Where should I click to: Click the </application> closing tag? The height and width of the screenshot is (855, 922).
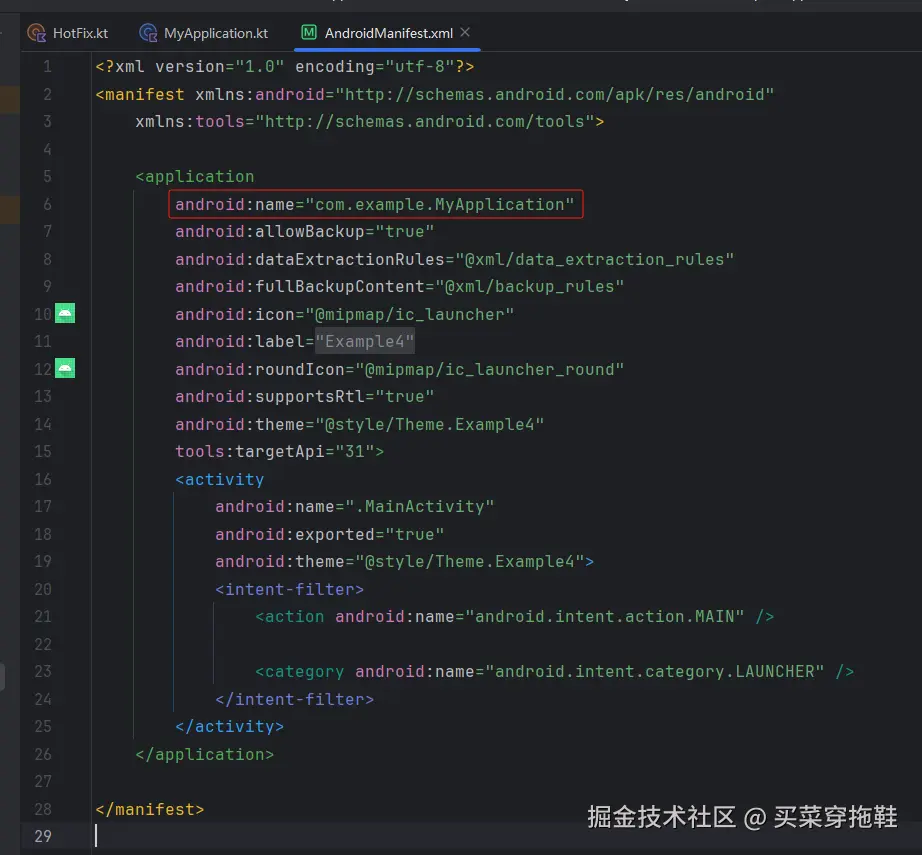tap(205, 754)
